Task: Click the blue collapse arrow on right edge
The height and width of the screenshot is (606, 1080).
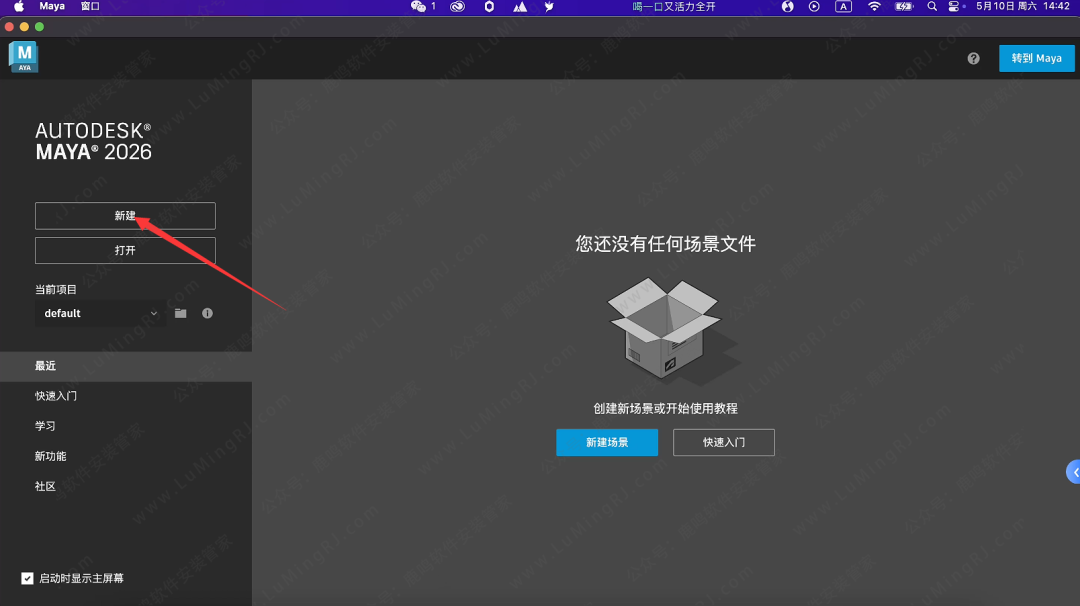Action: pos(1074,472)
